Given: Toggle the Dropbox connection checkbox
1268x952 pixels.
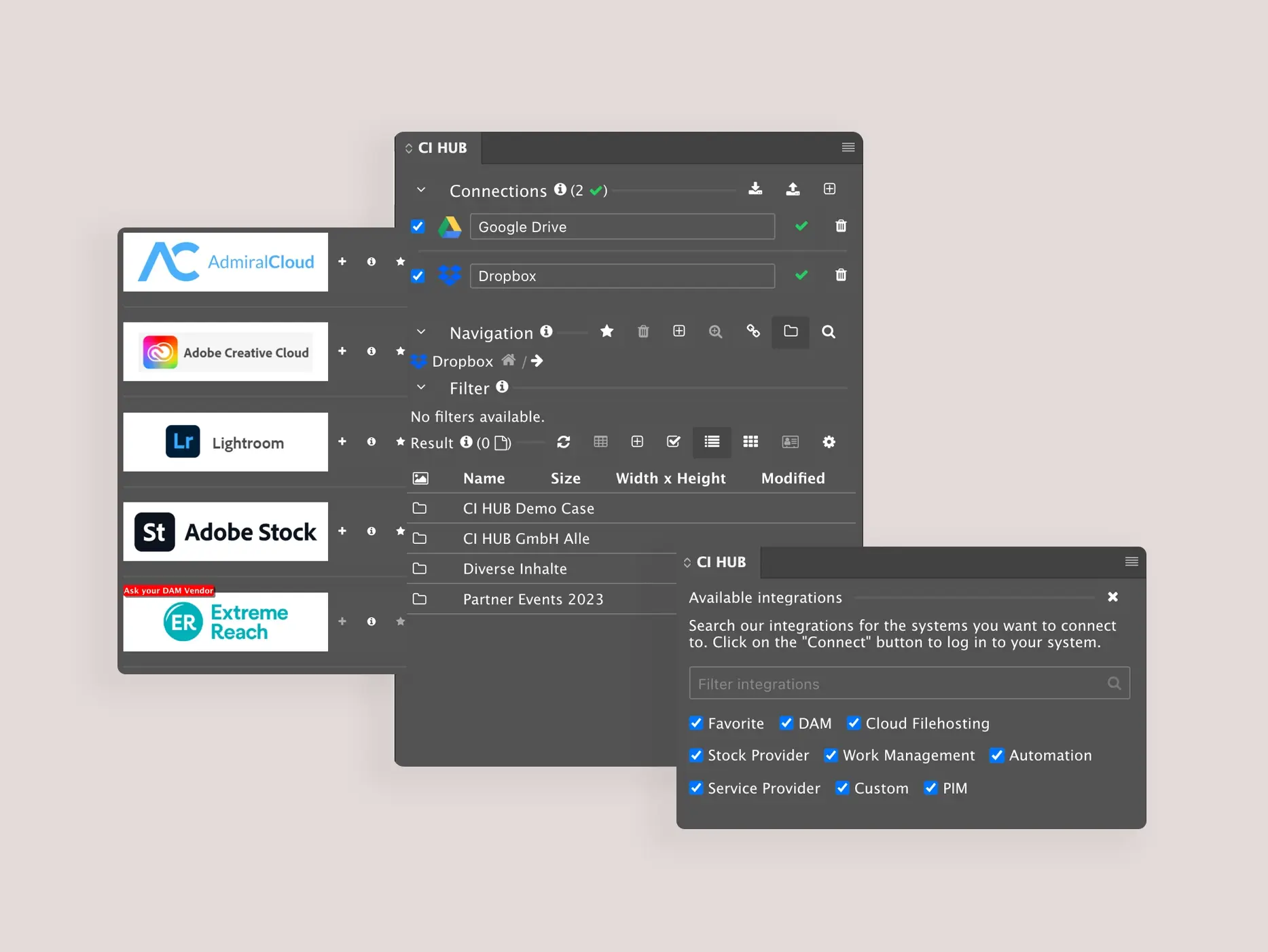Looking at the screenshot, I should (418, 276).
